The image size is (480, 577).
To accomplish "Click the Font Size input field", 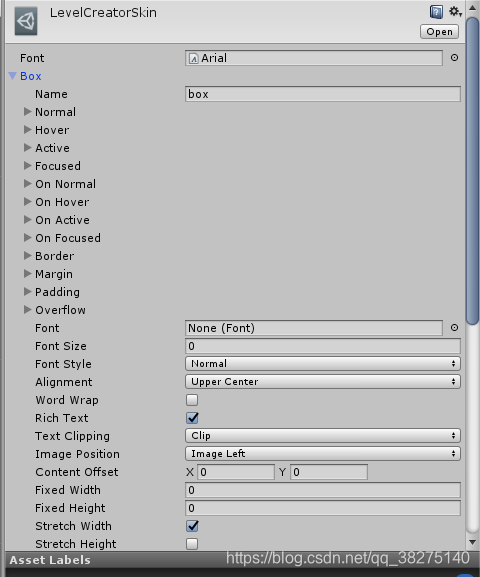I will tap(323, 346).
